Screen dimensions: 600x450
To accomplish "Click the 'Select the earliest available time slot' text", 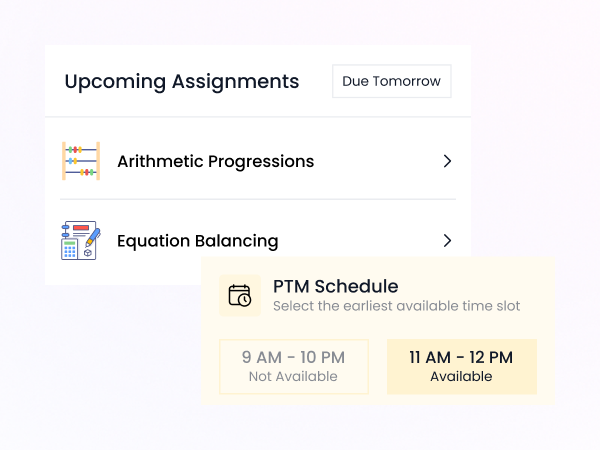I will click(x=396, y=306).
